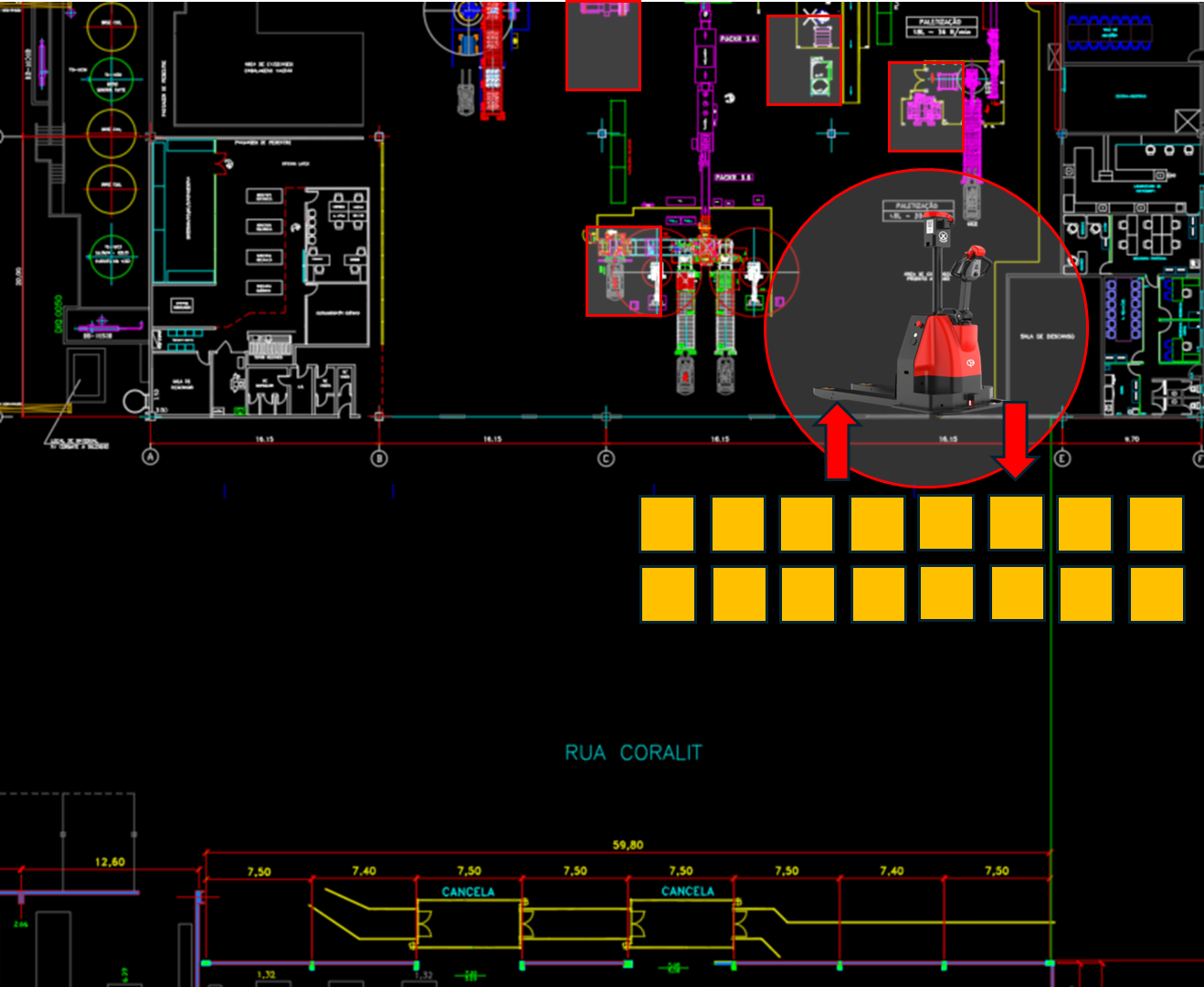Select the red highlight box over the packer robot cell
Viewport: 1204px width, 987px height.
click(624, 271)
